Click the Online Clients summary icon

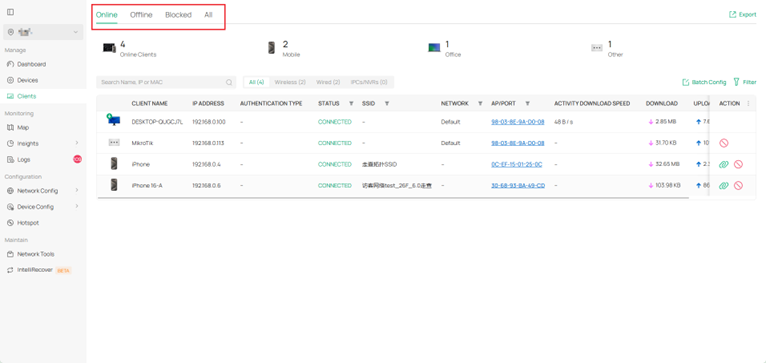pyautogui.click(x=109, y=47)
